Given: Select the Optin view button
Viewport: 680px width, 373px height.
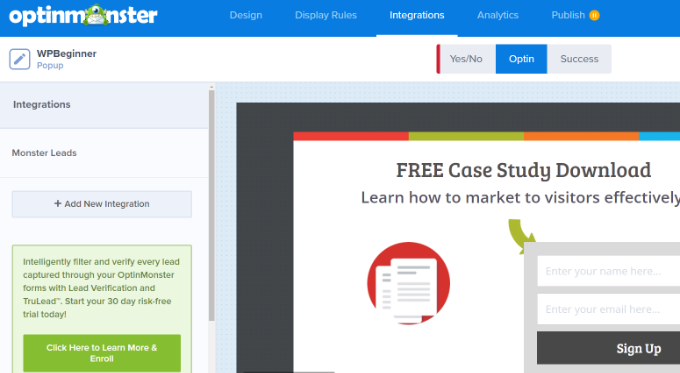Looking at the screenshot, I should coord(521,59).
